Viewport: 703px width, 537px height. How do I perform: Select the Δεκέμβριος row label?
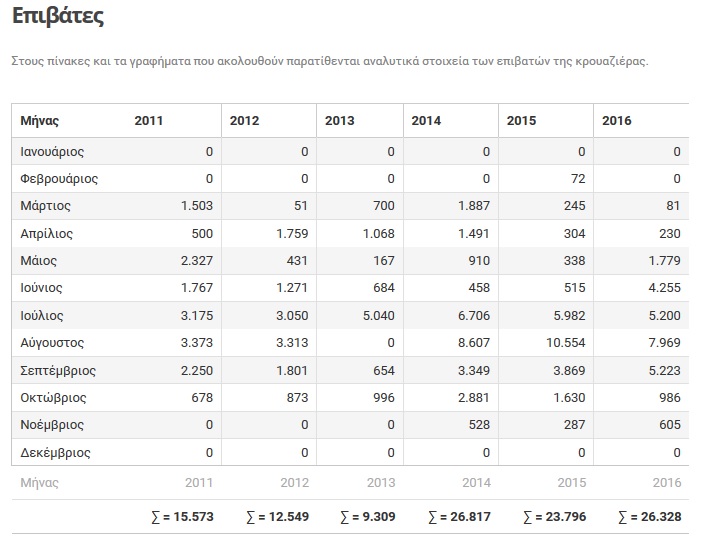55,452
